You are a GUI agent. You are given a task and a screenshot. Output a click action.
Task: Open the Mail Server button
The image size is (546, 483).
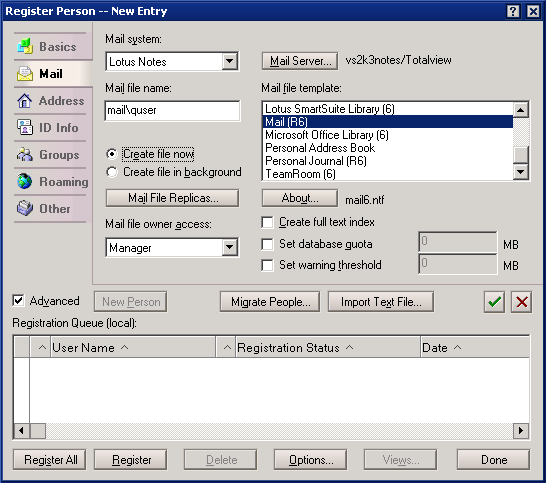[299, 61]
